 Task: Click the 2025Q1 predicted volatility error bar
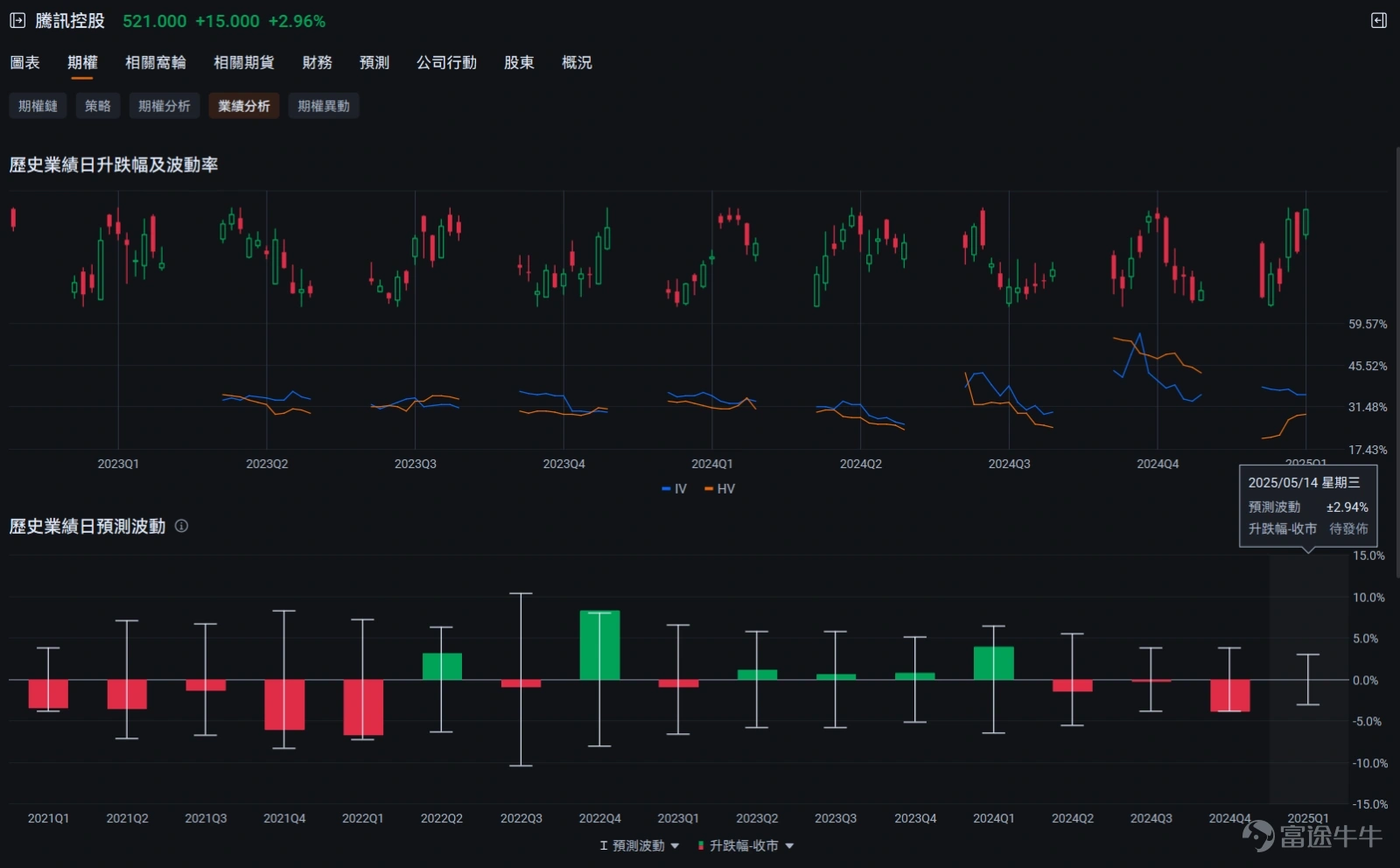[1308, 679]
